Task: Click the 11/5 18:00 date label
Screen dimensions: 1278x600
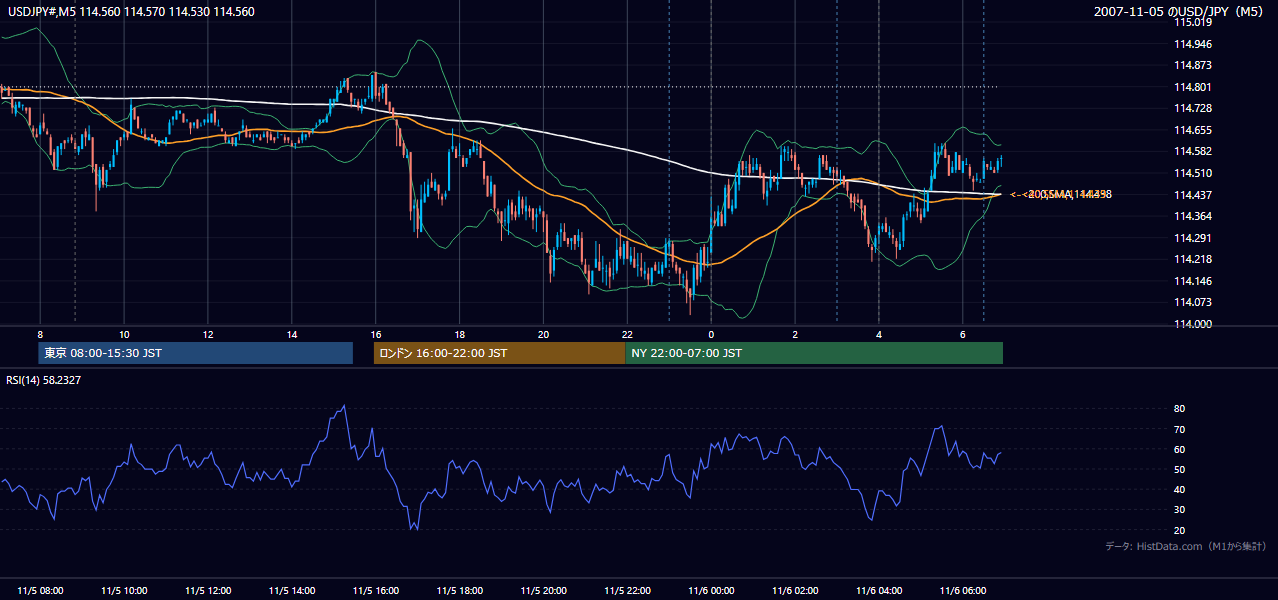Action: [x=459, y=591]
